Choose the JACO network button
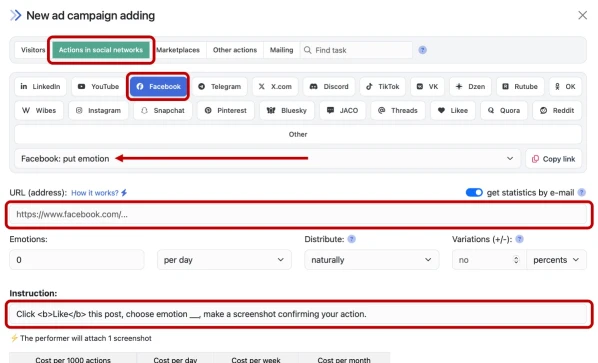598x363 pixels. coord(342,111)
